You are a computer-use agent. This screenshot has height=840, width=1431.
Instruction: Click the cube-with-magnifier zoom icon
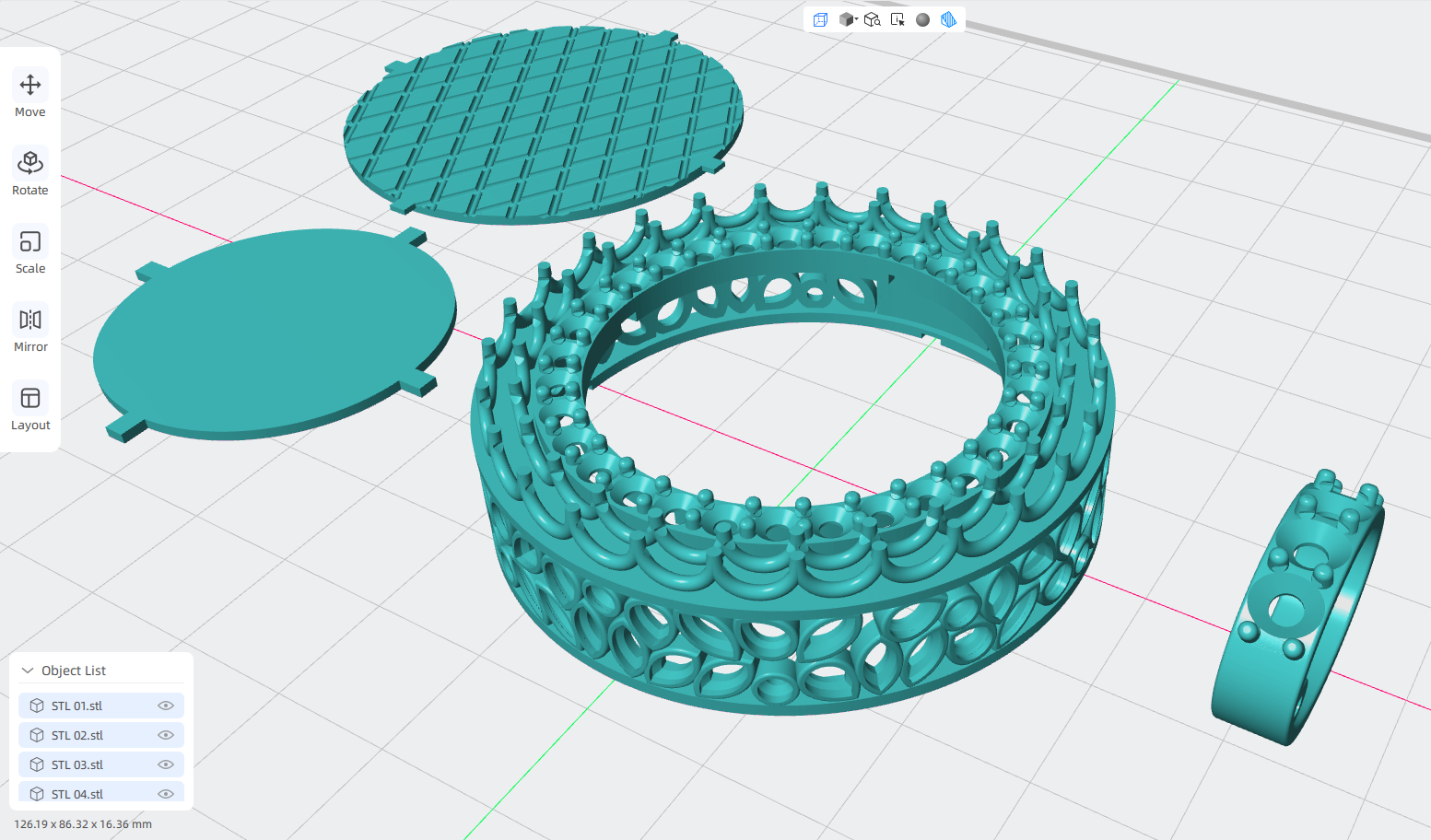click(872, 19)
